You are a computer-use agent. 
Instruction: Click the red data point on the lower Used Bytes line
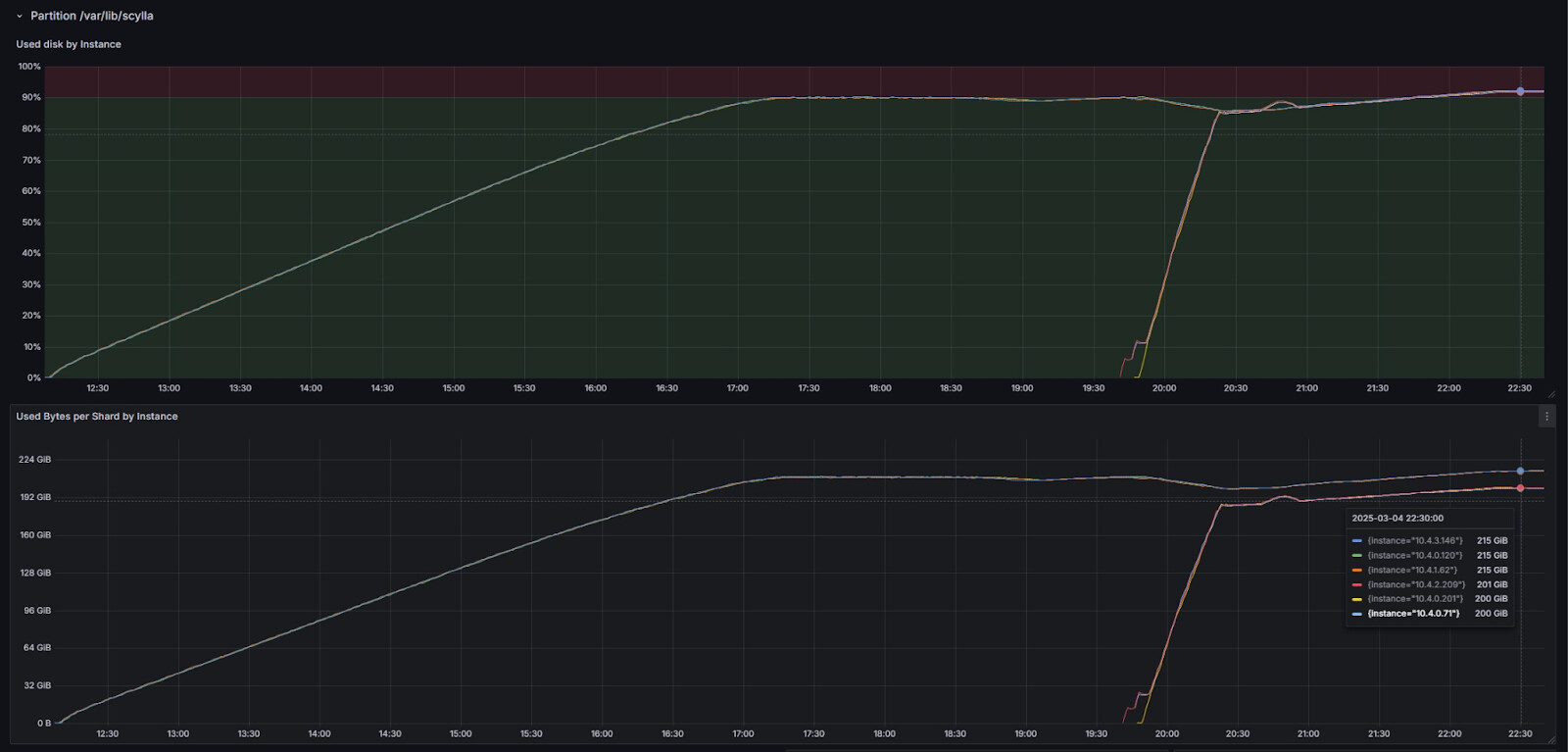click(x=1521, y=488)
